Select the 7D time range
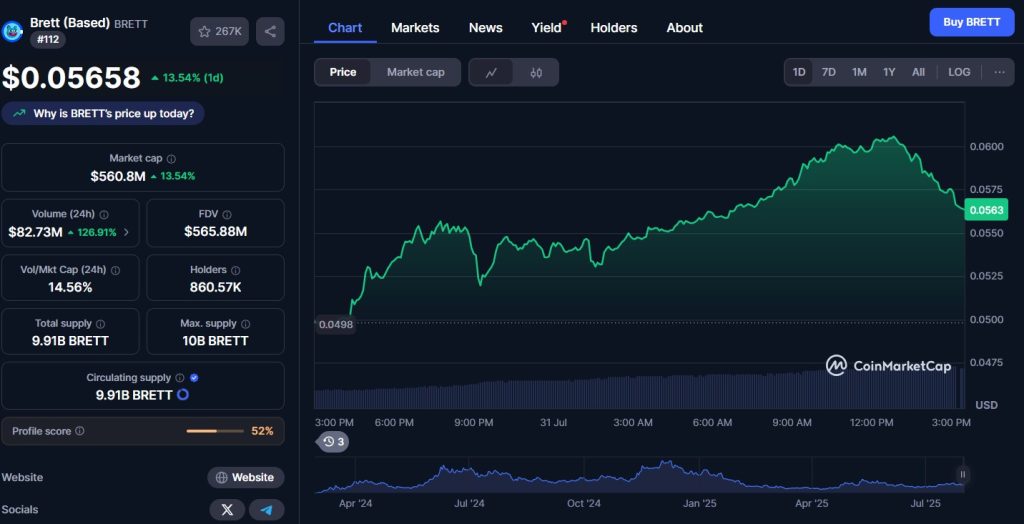This screenshot has height=524, width=1024. click(828, 73)
